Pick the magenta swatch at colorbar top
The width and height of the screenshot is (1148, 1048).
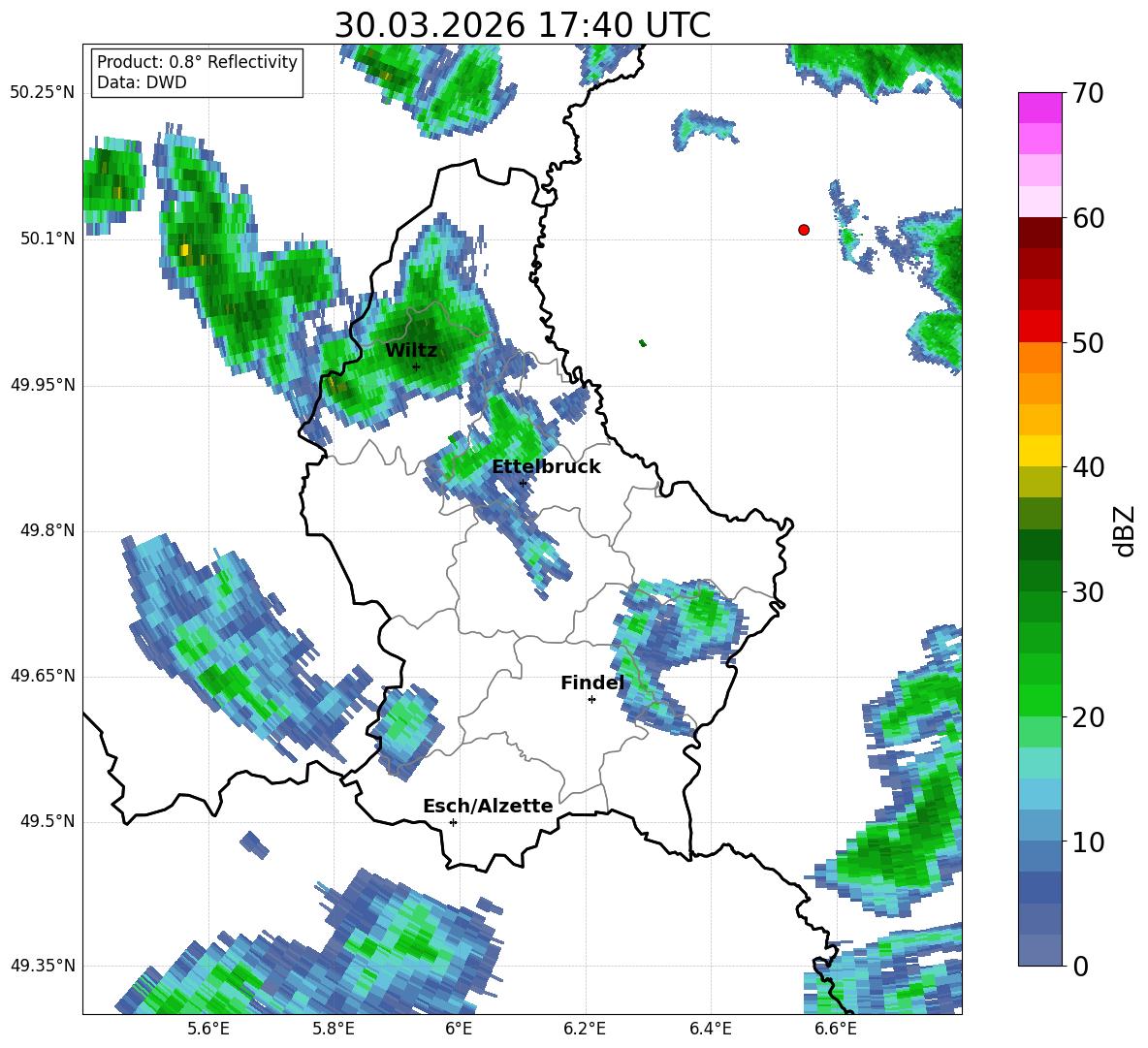coord(1039,108)
